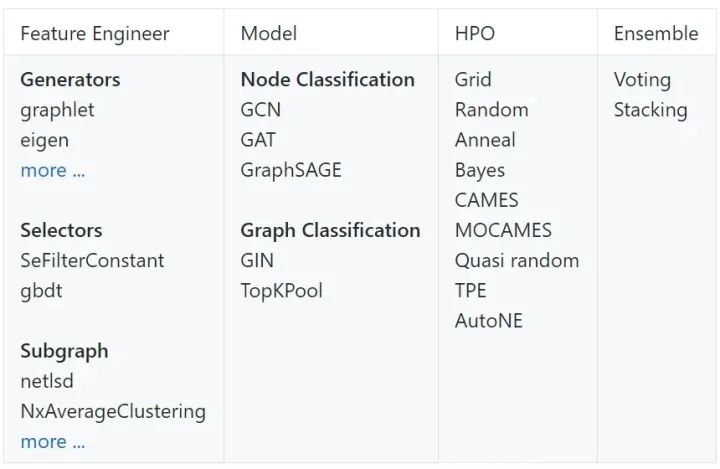The height and width of the screenshot is (469, 720).
Task: Click Stacking in the Ensemble column
Action: (x=650, y=110)
